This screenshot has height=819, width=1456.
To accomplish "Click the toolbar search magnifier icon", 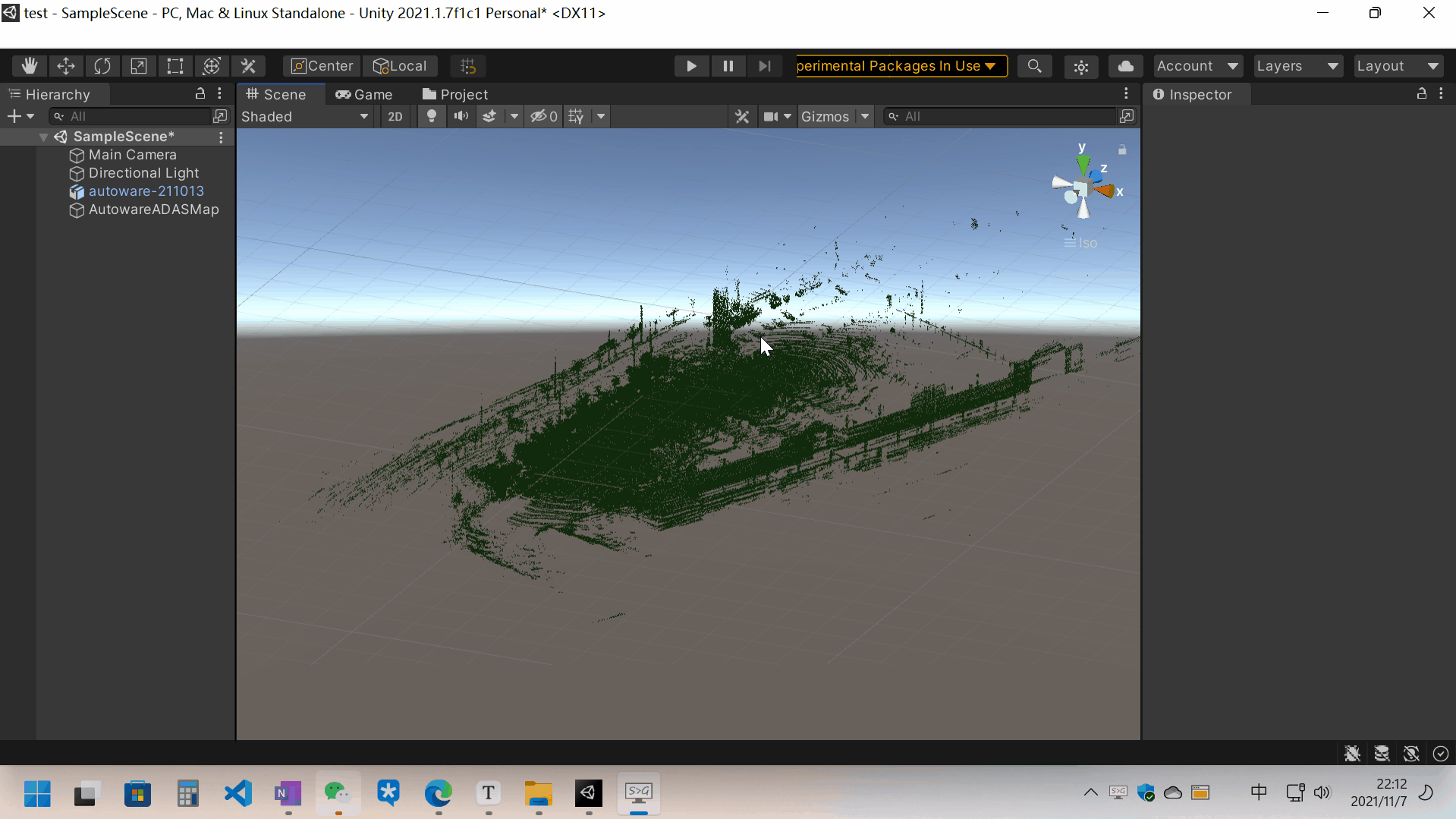I will click(1034, 66).
